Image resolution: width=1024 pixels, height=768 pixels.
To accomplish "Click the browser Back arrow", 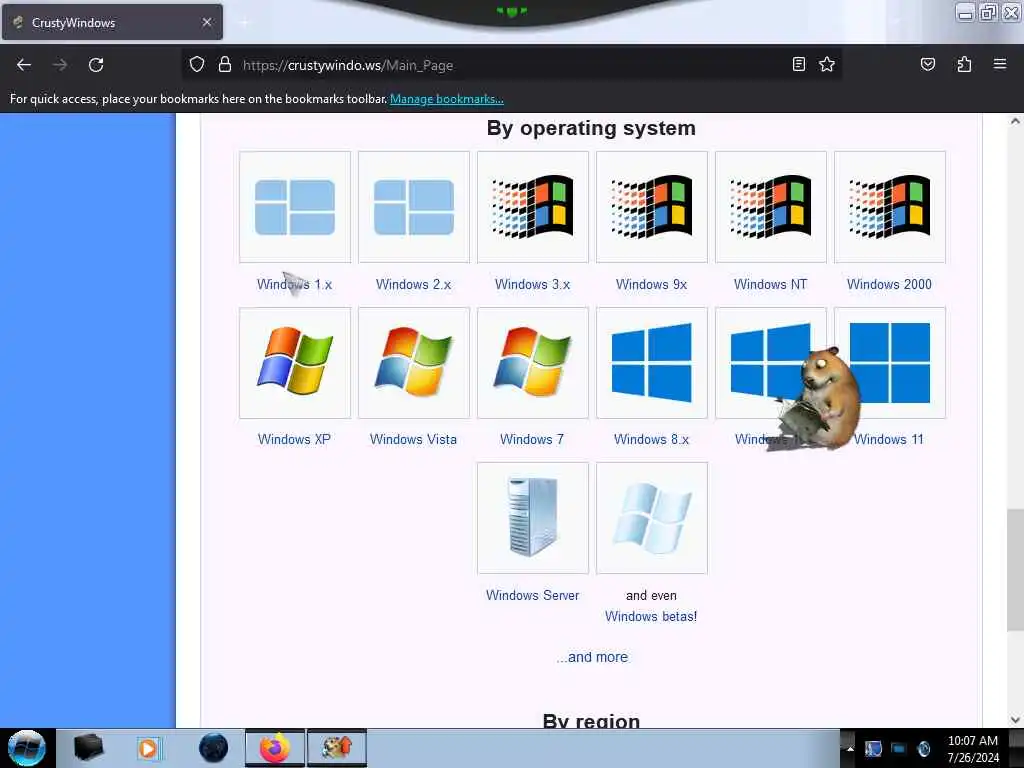I will [x=24, y=65].
